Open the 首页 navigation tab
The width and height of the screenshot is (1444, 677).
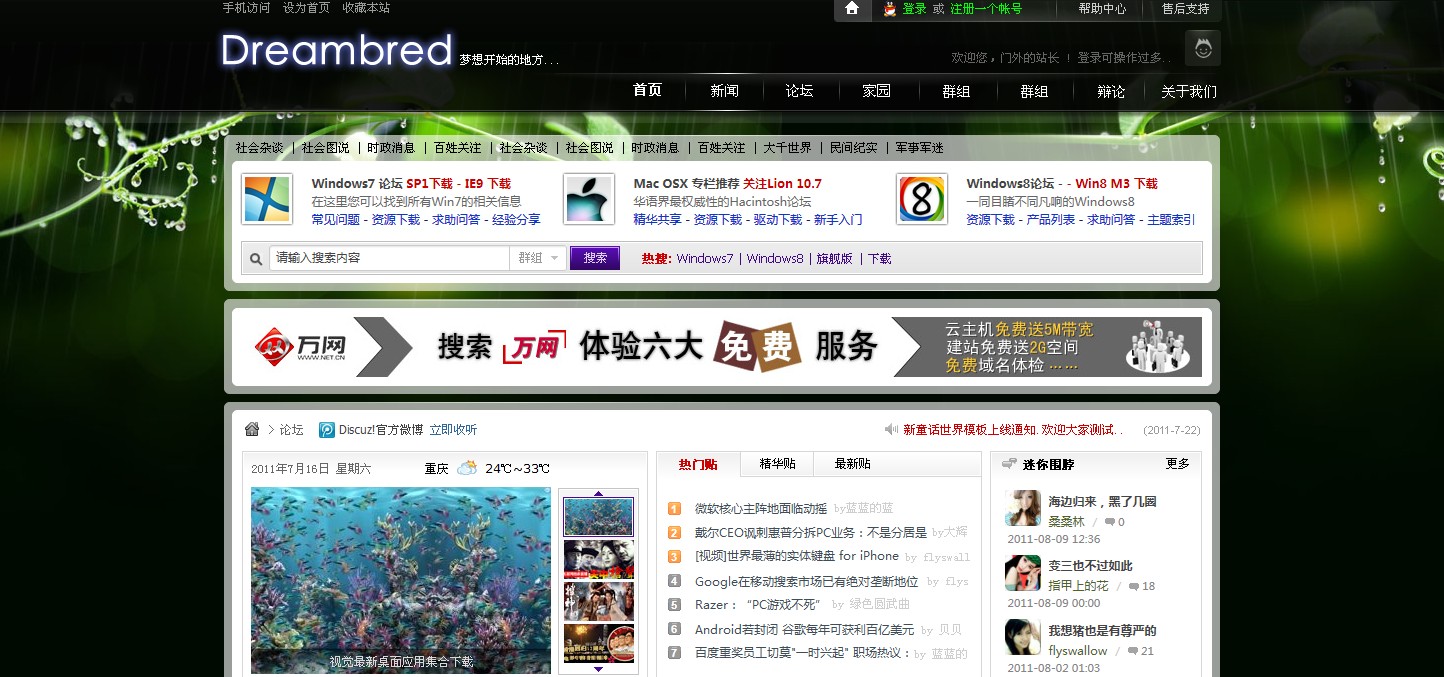(647, 90)
